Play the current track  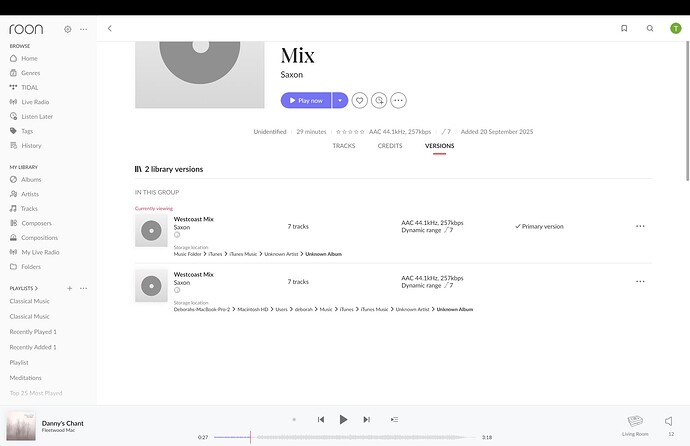pyautogui.click(x=343, y=420)
